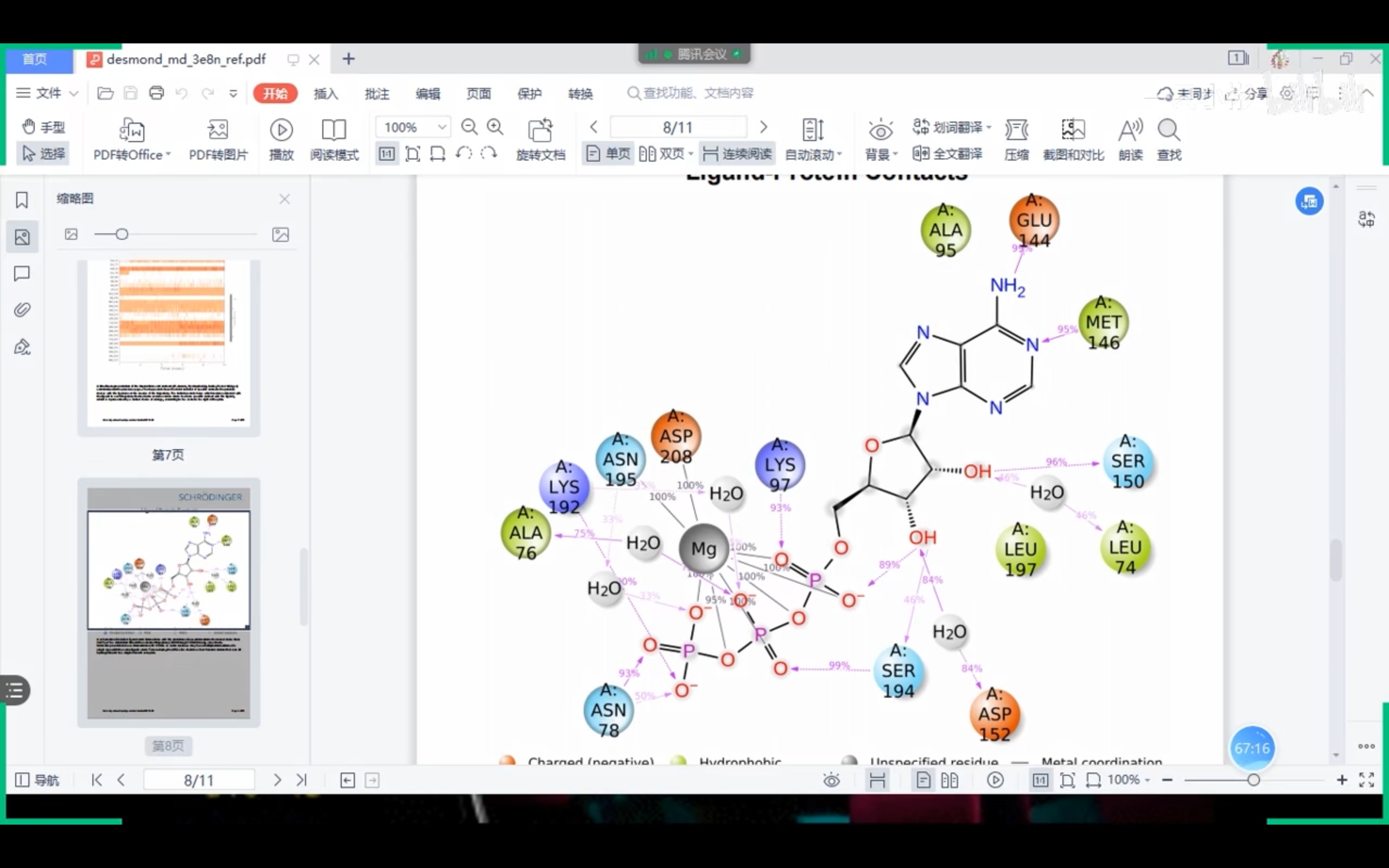Expand the 文件 menu arrow
This screenshot has width=1389, height=868.
tap(73, 93)
